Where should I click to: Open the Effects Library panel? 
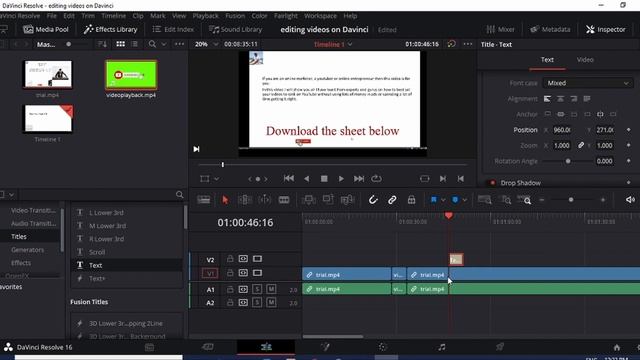(110, 29)
